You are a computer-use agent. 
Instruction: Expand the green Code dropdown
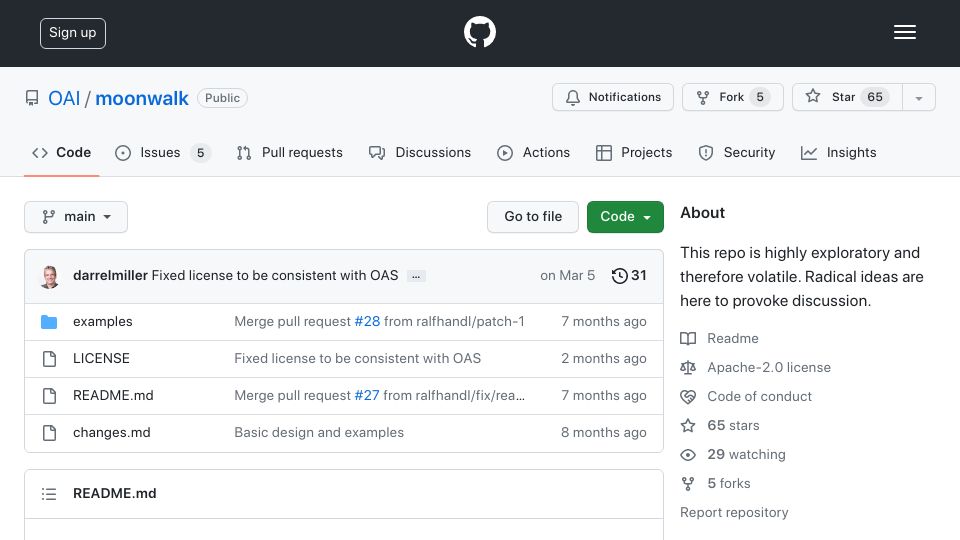[625, 217]
